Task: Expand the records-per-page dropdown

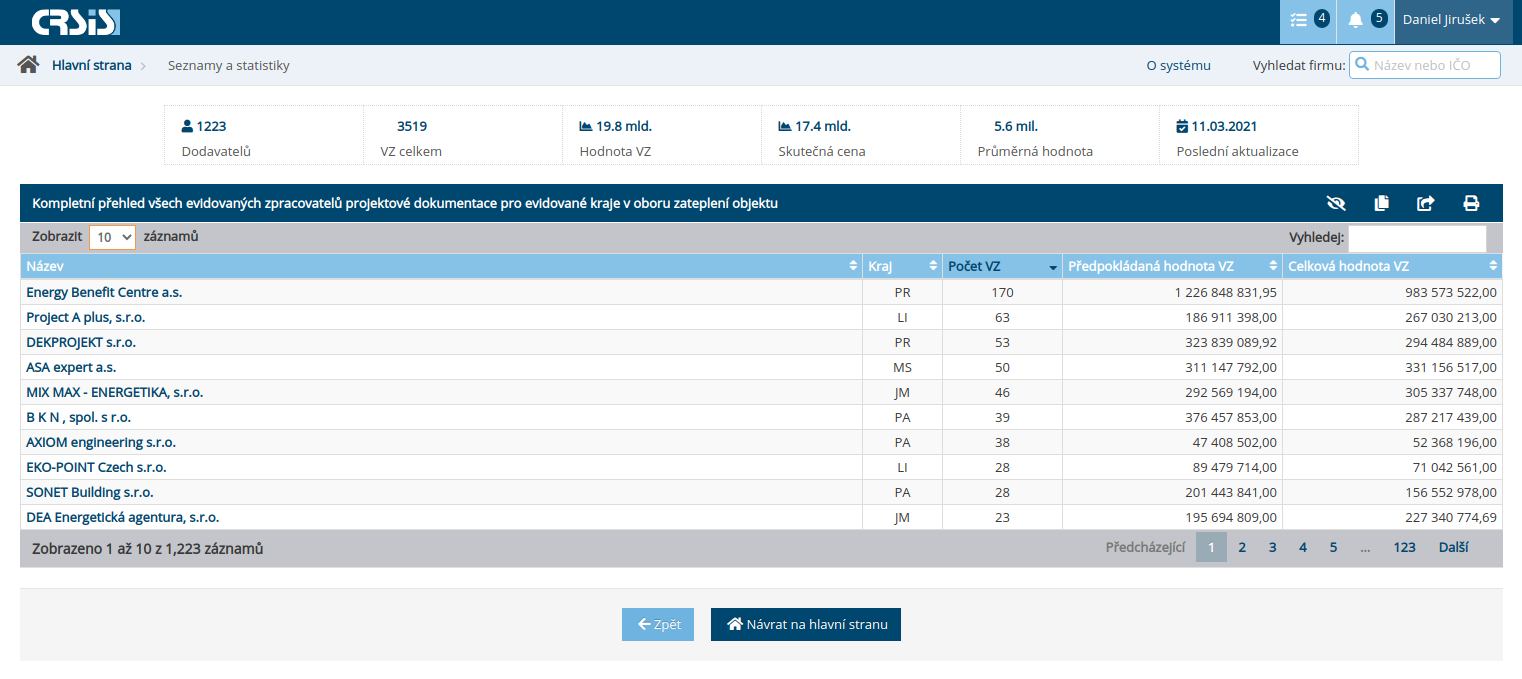Action: tap(112, 237)
